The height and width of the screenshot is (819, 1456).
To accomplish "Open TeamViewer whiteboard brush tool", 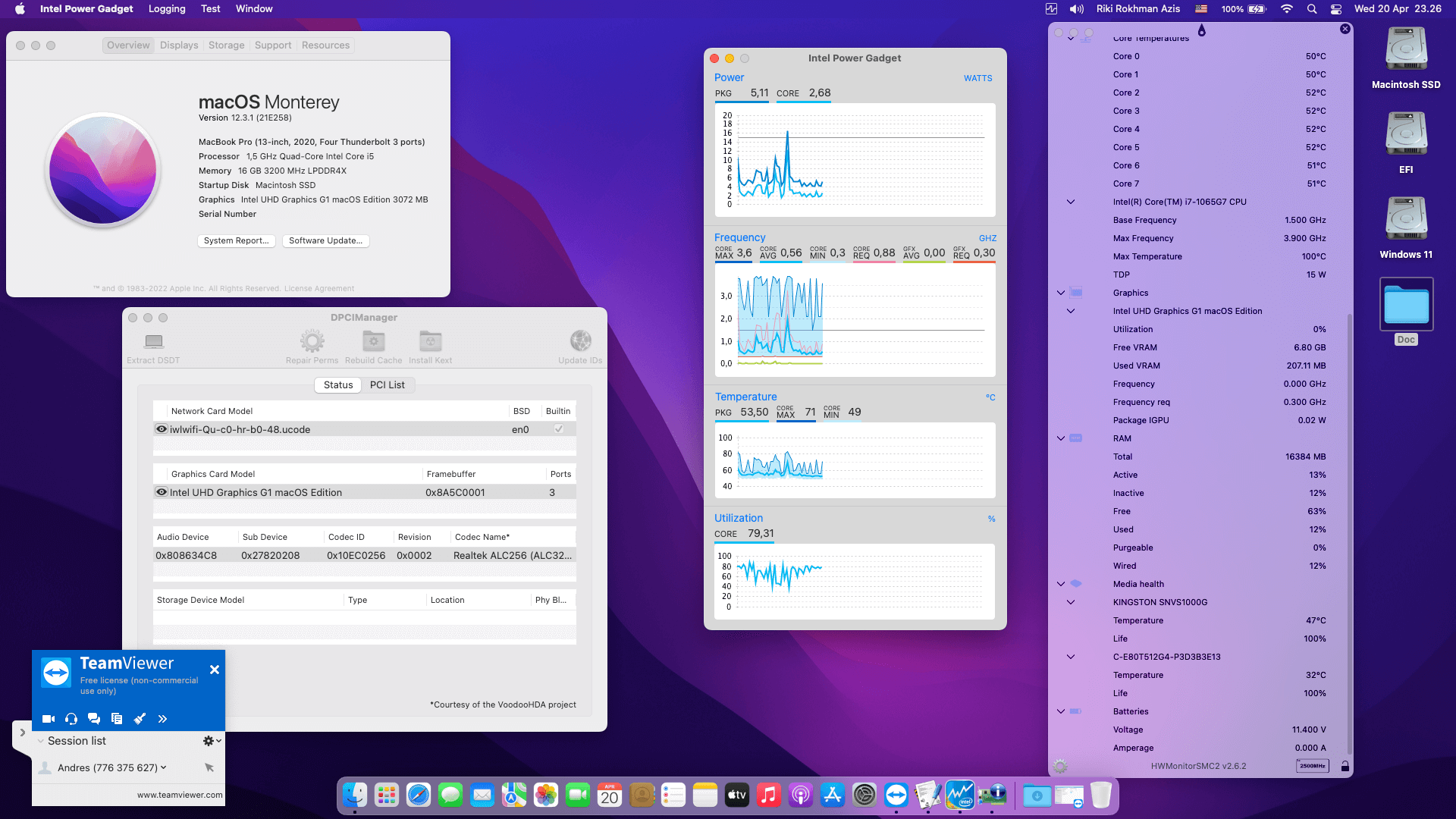I will 140,719.
